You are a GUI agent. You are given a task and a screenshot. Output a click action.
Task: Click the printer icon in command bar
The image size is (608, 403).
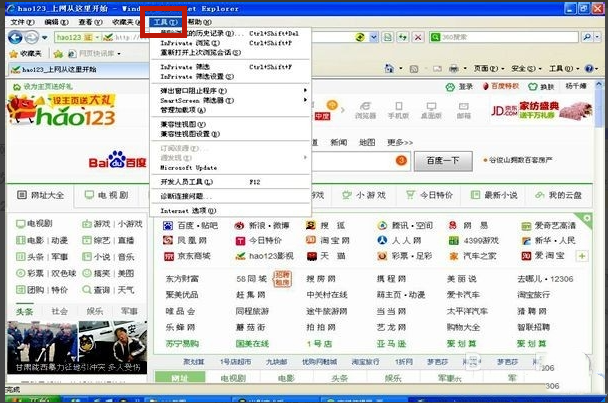[x=453, y=69]
